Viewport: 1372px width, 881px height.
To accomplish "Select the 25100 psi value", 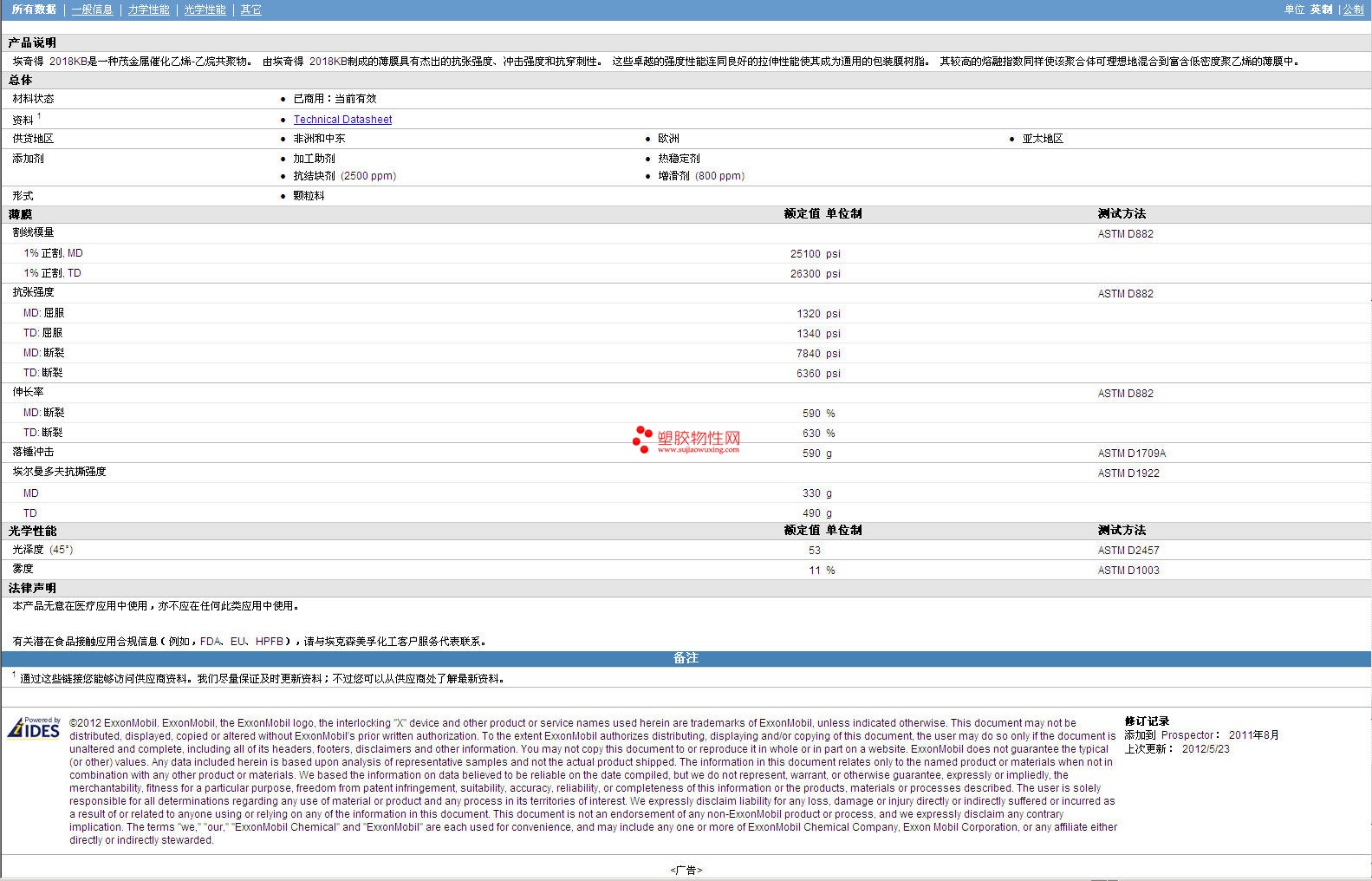I will pos(815,254).
